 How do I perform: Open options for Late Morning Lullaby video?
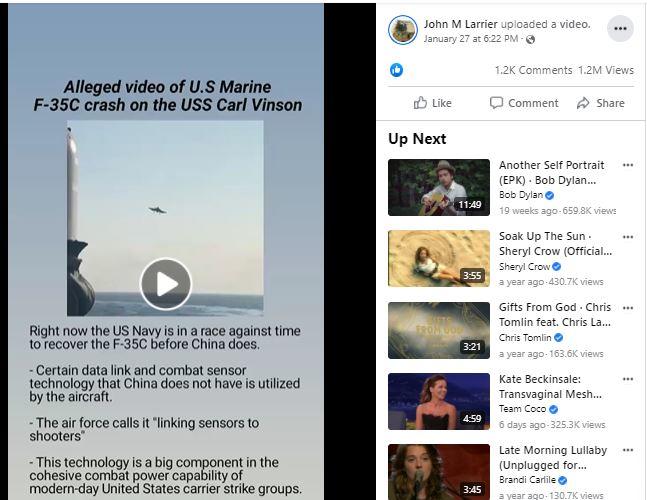pyautogui.click(x=628, y=450)
